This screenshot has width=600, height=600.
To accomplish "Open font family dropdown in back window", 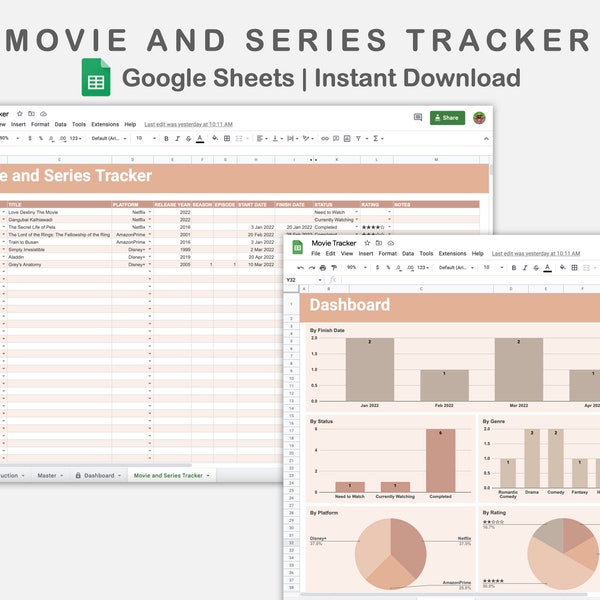I will [109, 139].
